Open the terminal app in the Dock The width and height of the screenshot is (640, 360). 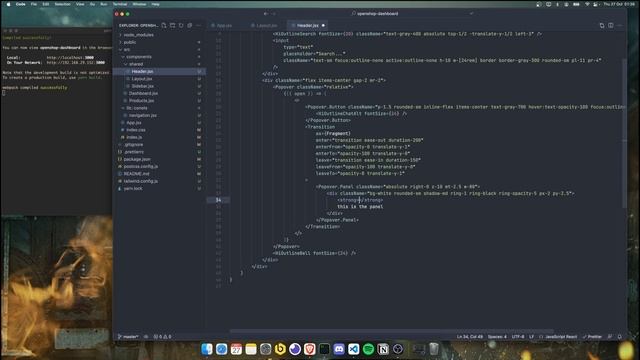[324, 349]
